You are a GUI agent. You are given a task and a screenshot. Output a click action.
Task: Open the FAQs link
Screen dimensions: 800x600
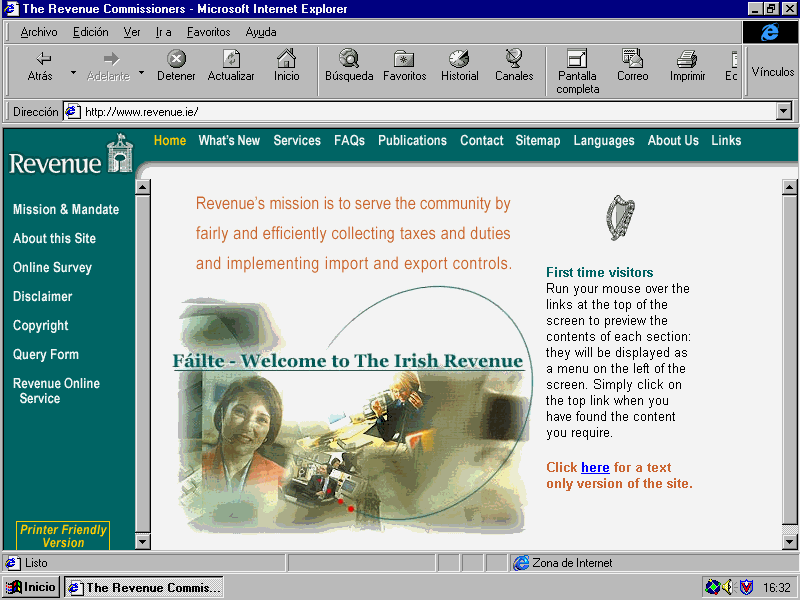tap(349, 140)
